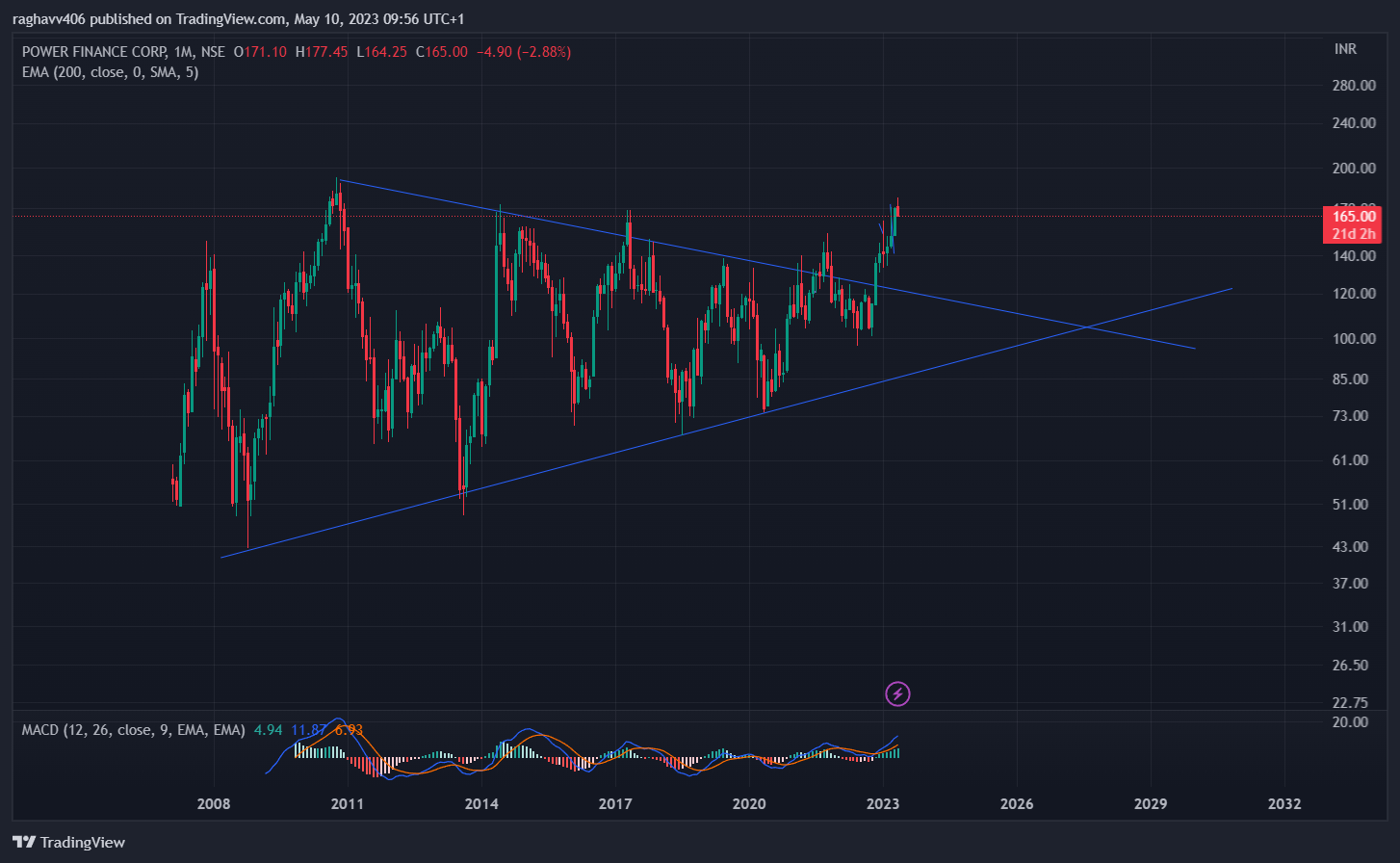Click the 2011 label on time axis
Image resolution: width=1400 pixels, height=863 pixels.
348,803
